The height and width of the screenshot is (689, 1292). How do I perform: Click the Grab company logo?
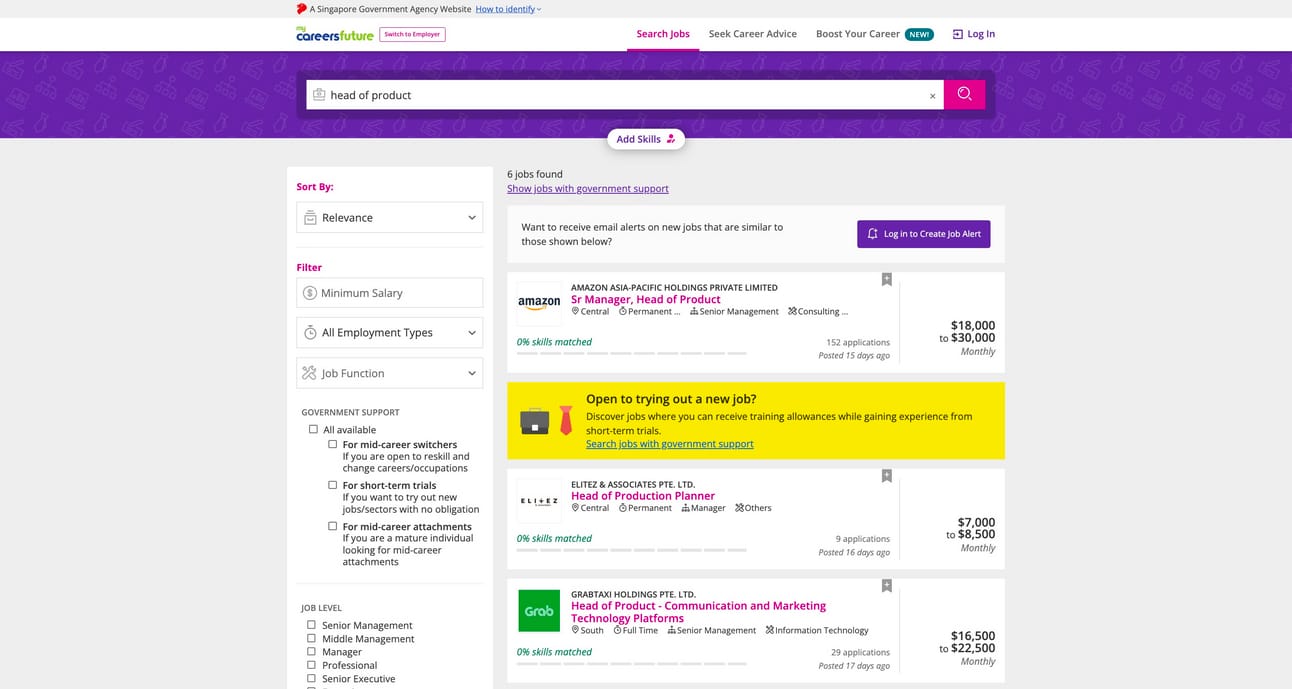point(539,611)
